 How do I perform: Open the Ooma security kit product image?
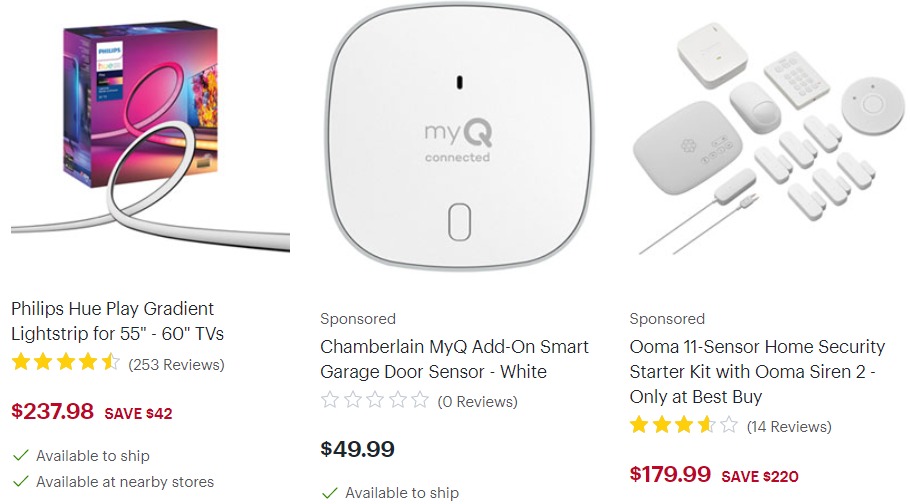pos(768,138)
